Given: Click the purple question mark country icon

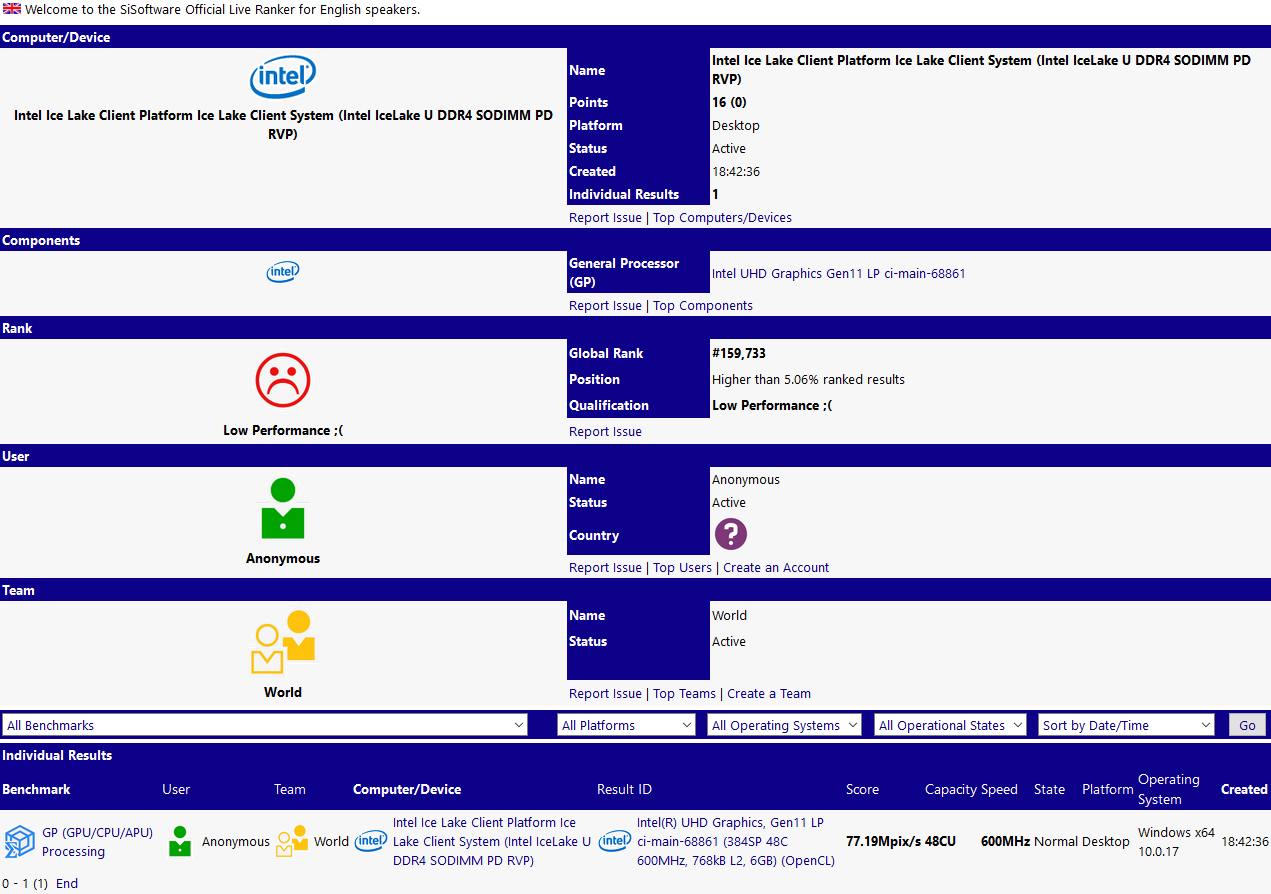Looking at the screenshot, I should click(x=731, y=534).
